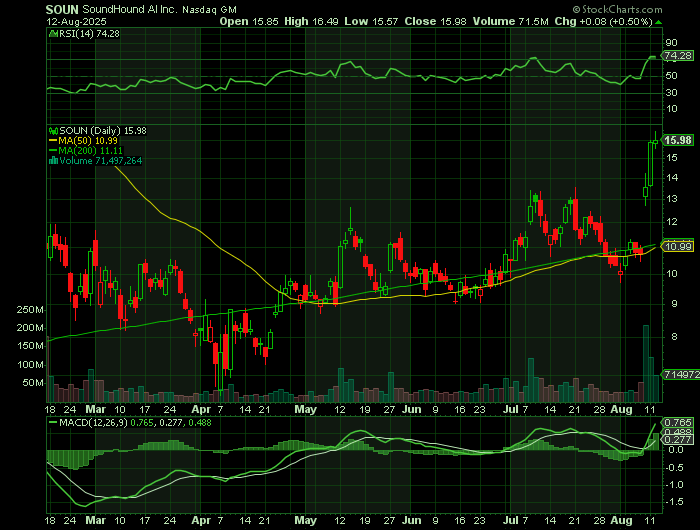700x530 pixels.
Task: Click Aug on the date axis under volume bars
Action: coord(621,409)
